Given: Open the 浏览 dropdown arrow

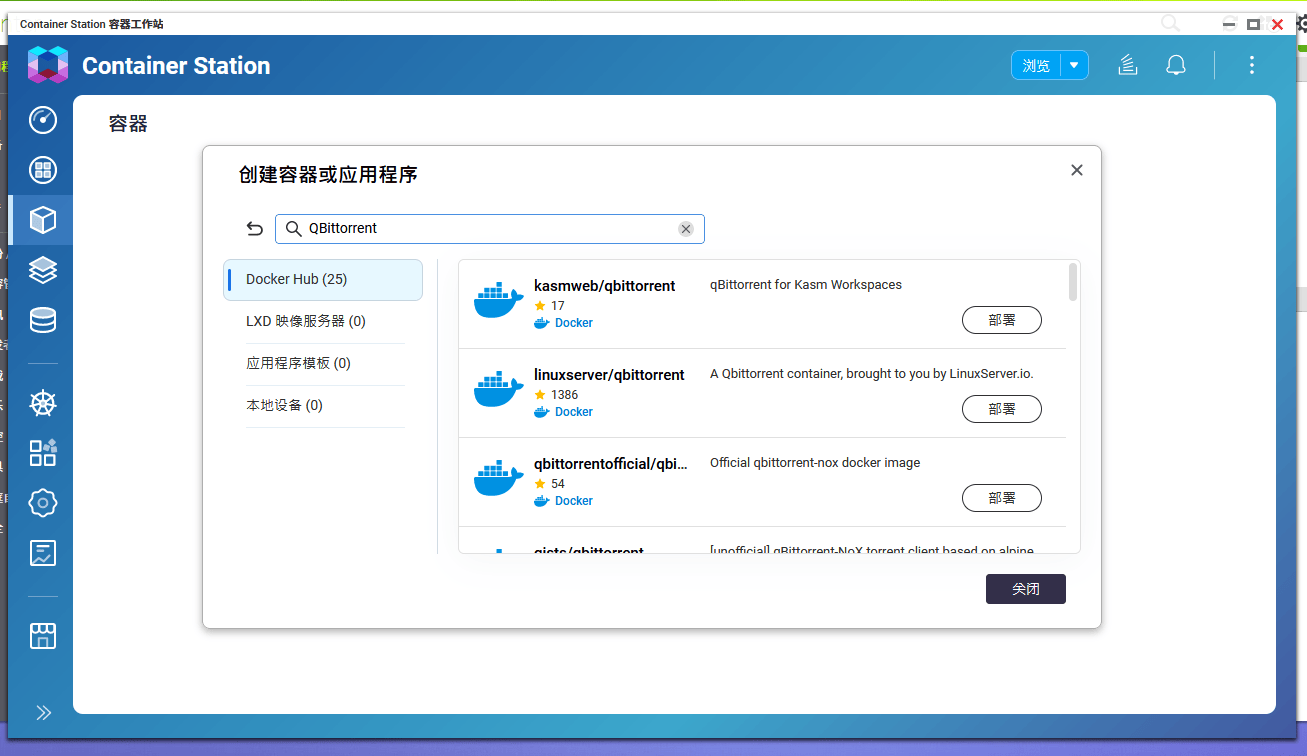Looking at the screenshot, I should [1074, 66].
